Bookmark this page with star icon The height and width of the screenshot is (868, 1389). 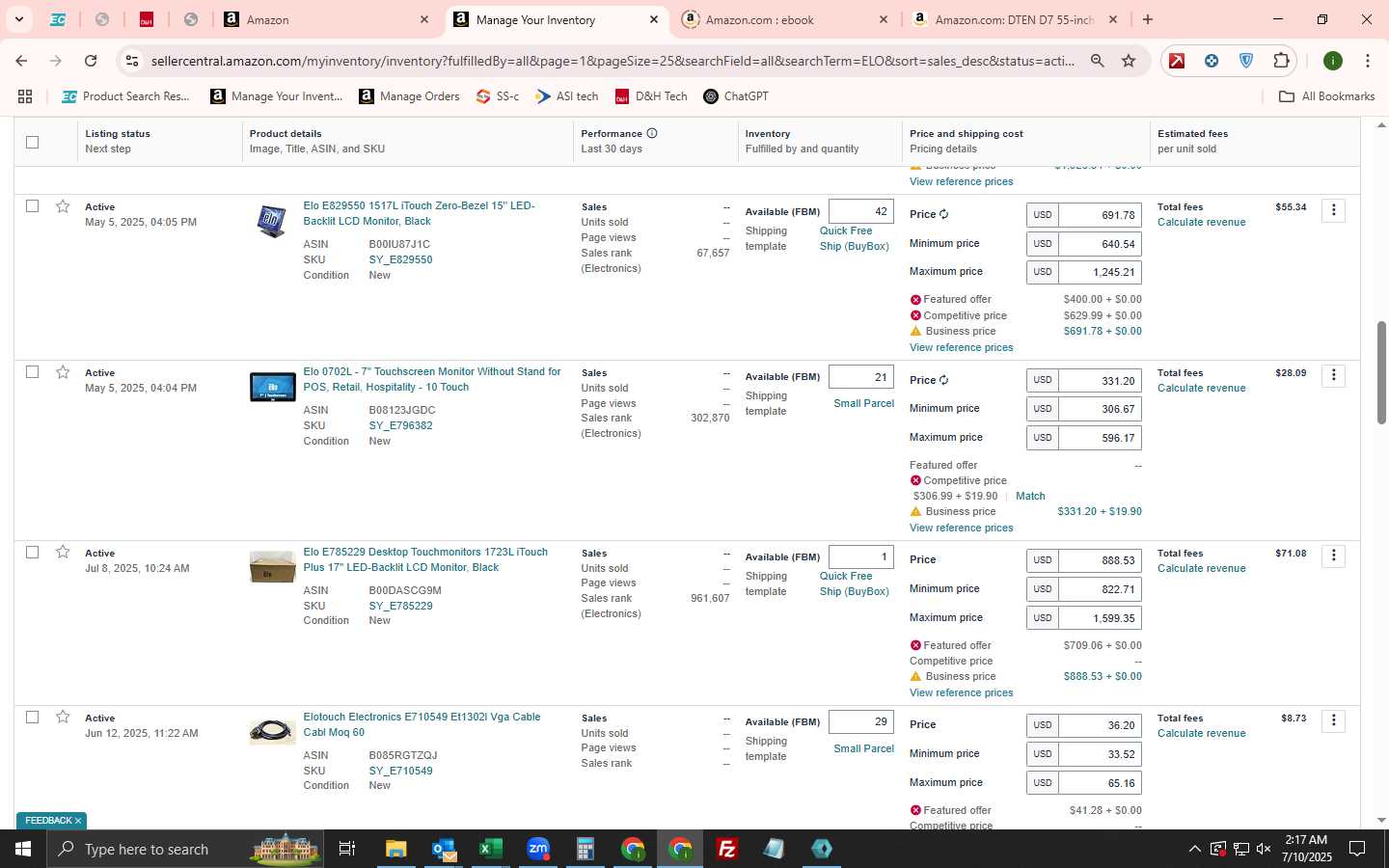click(1129, 61)
